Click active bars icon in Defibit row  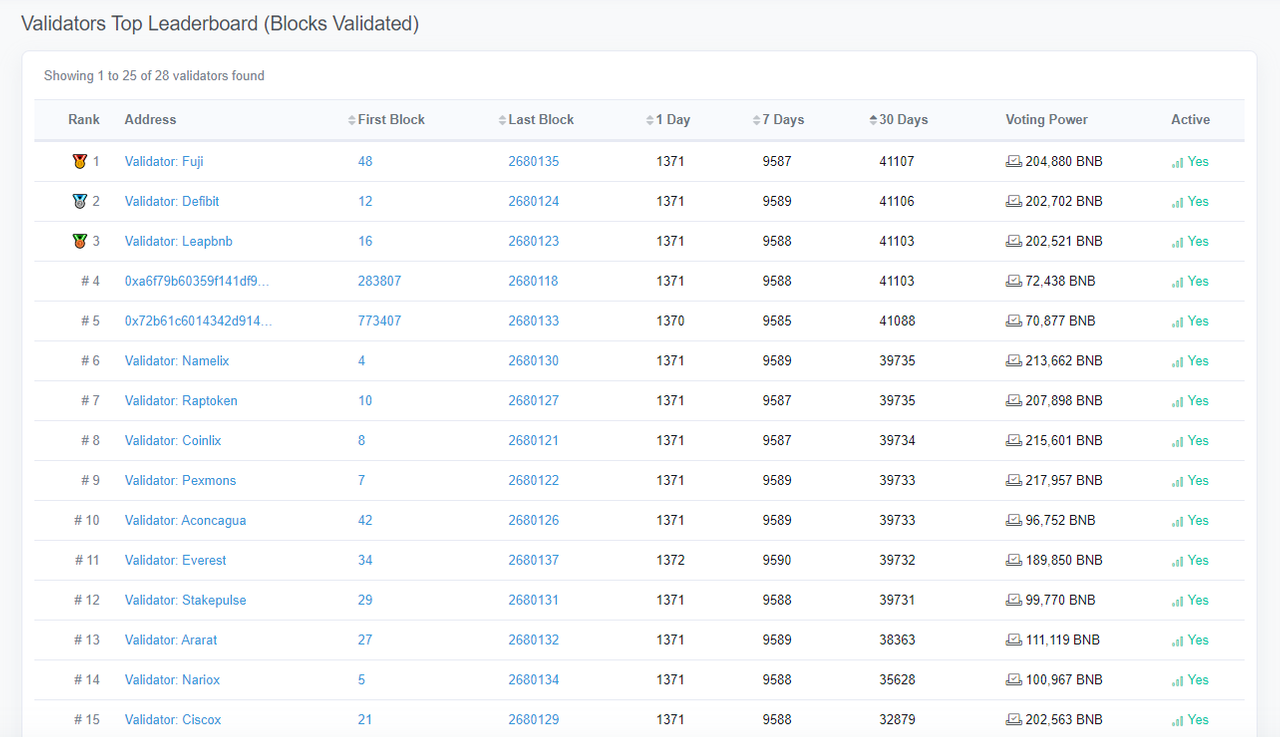[x=1178, y=202]
